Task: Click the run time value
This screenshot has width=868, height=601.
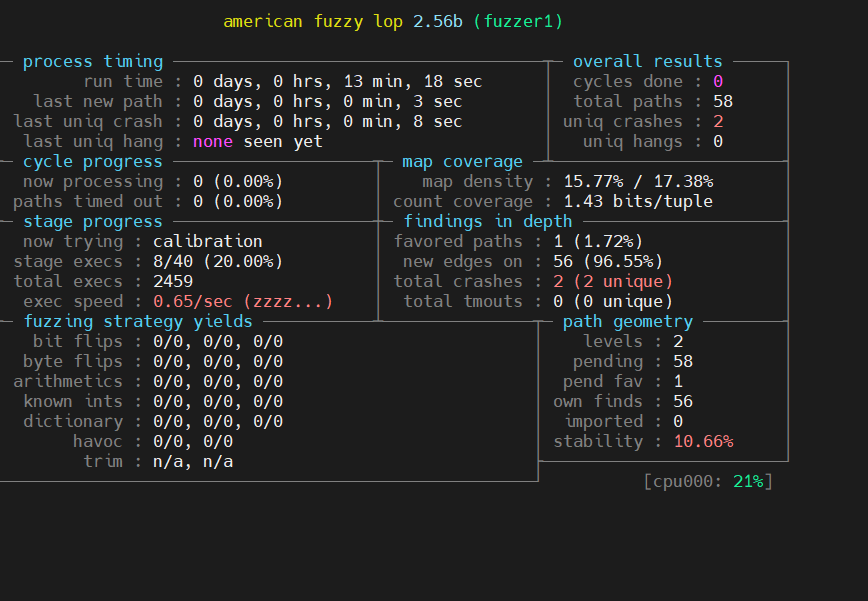Action: [337, 82]
